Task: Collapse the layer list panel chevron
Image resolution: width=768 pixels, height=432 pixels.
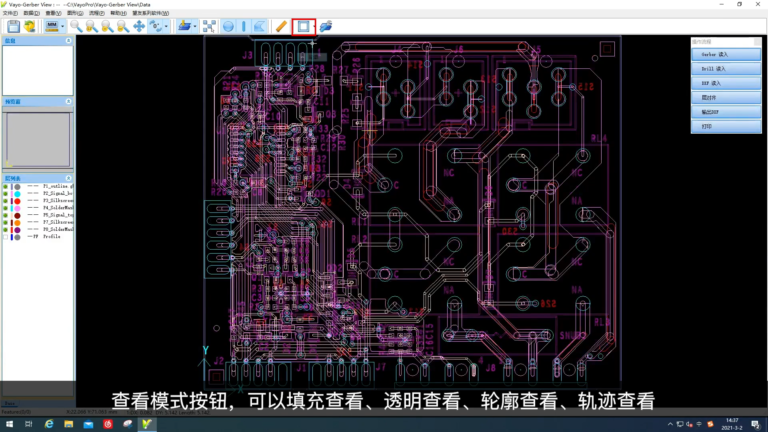Action: click(68, 178)
